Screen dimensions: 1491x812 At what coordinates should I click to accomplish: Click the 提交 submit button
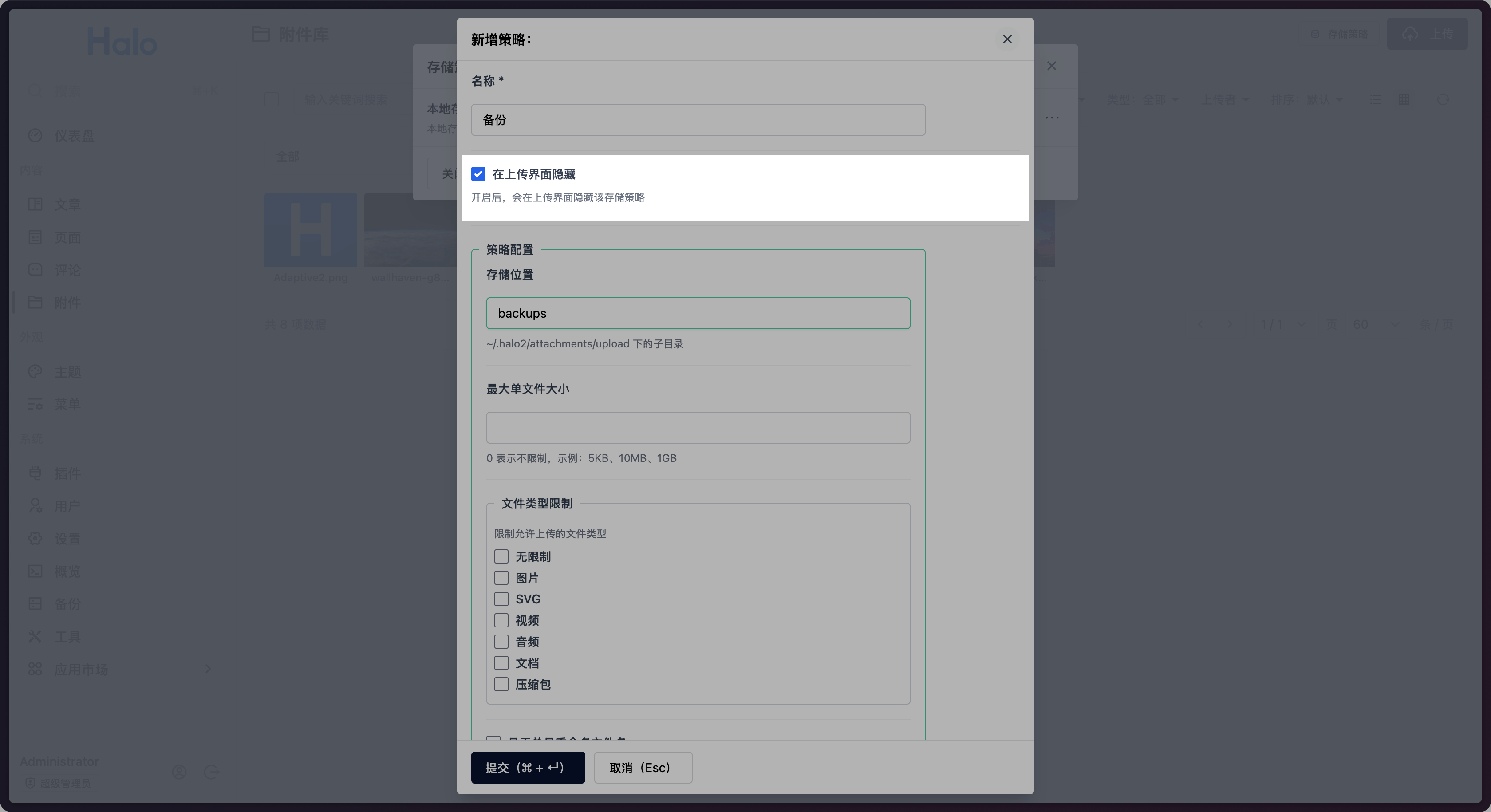527,768
